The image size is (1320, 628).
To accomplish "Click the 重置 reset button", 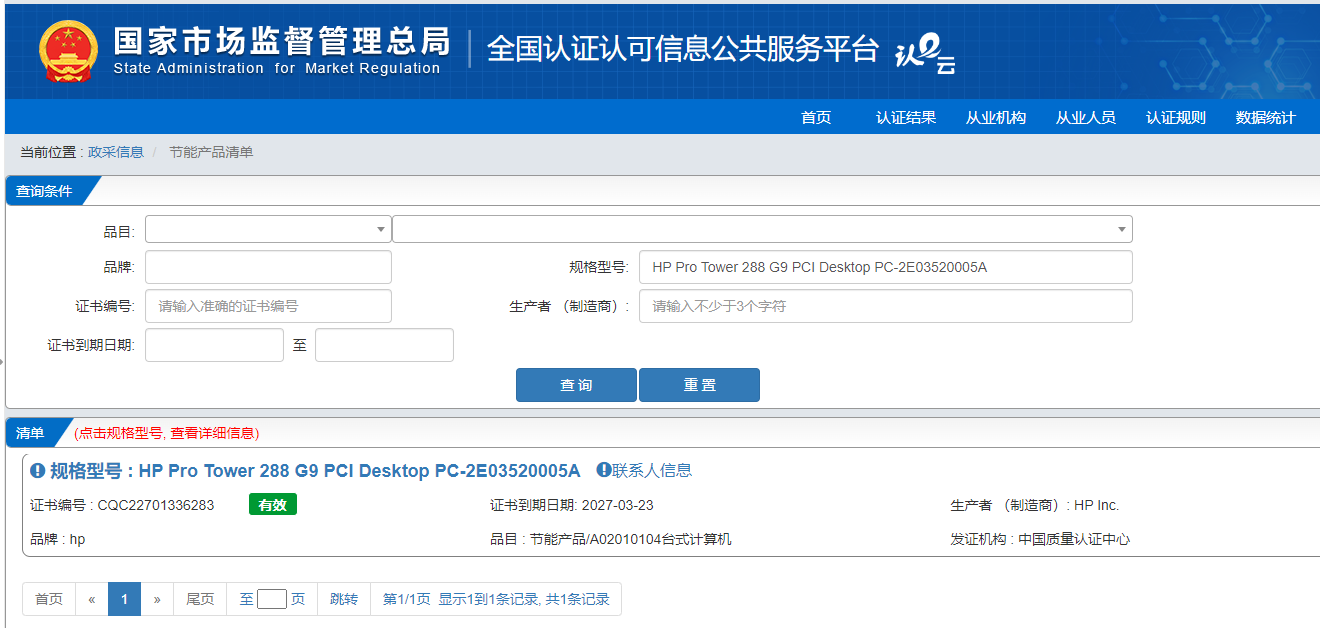I will pyautogui.click(x=699, y=385).
